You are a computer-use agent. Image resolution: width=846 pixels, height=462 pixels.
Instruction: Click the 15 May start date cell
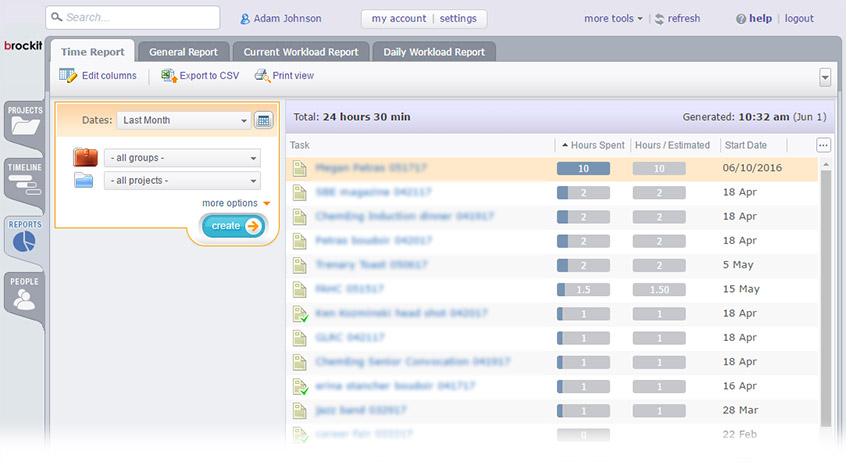(741, 289)
